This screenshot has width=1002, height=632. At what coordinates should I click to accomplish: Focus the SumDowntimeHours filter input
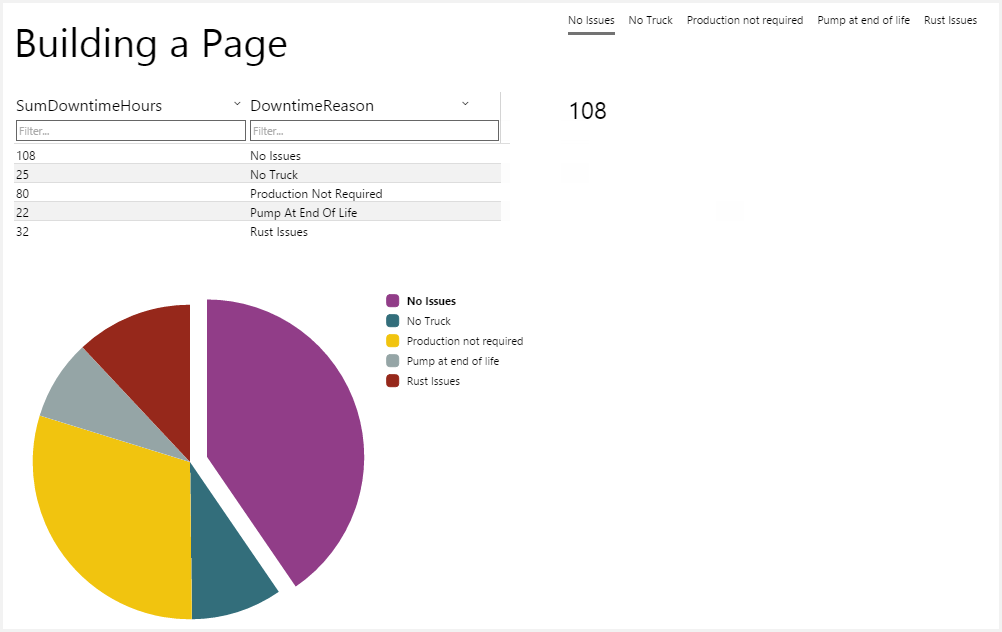(130, 131)
